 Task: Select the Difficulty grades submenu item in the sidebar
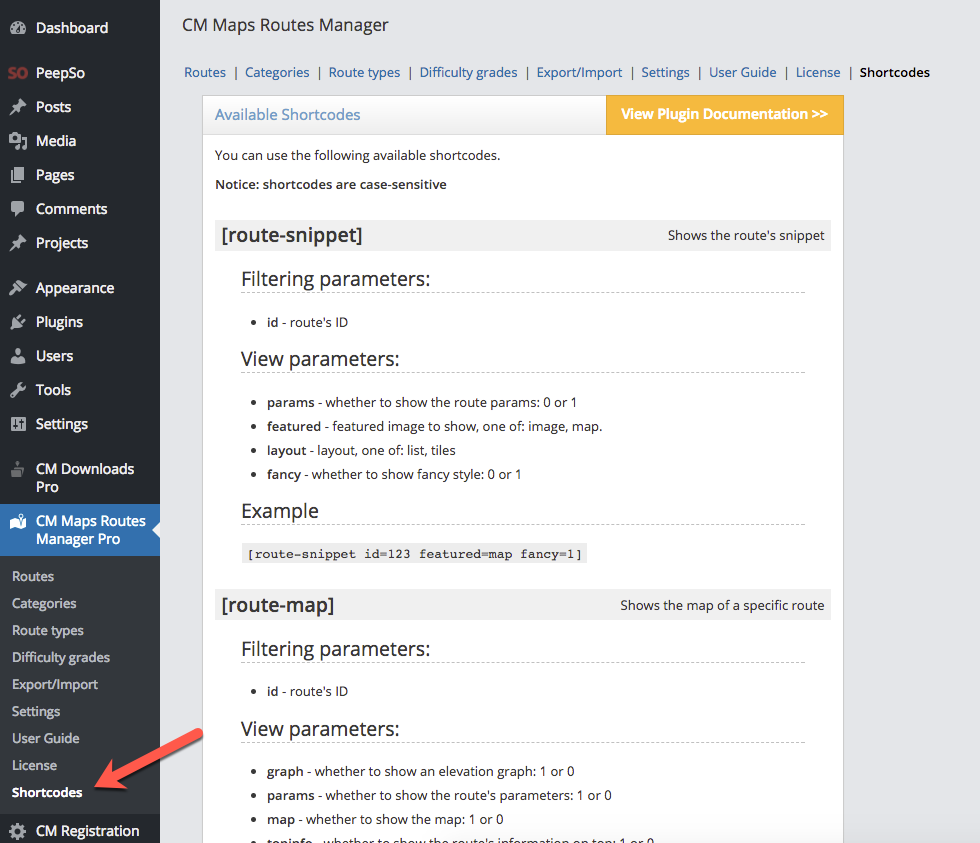(x=61, y=657)
